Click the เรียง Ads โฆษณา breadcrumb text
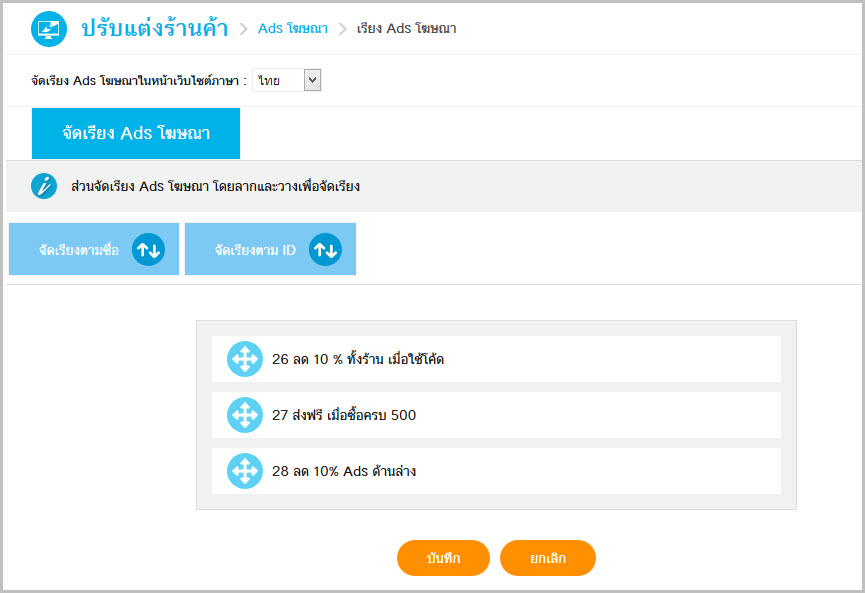 tap(407, 29)
